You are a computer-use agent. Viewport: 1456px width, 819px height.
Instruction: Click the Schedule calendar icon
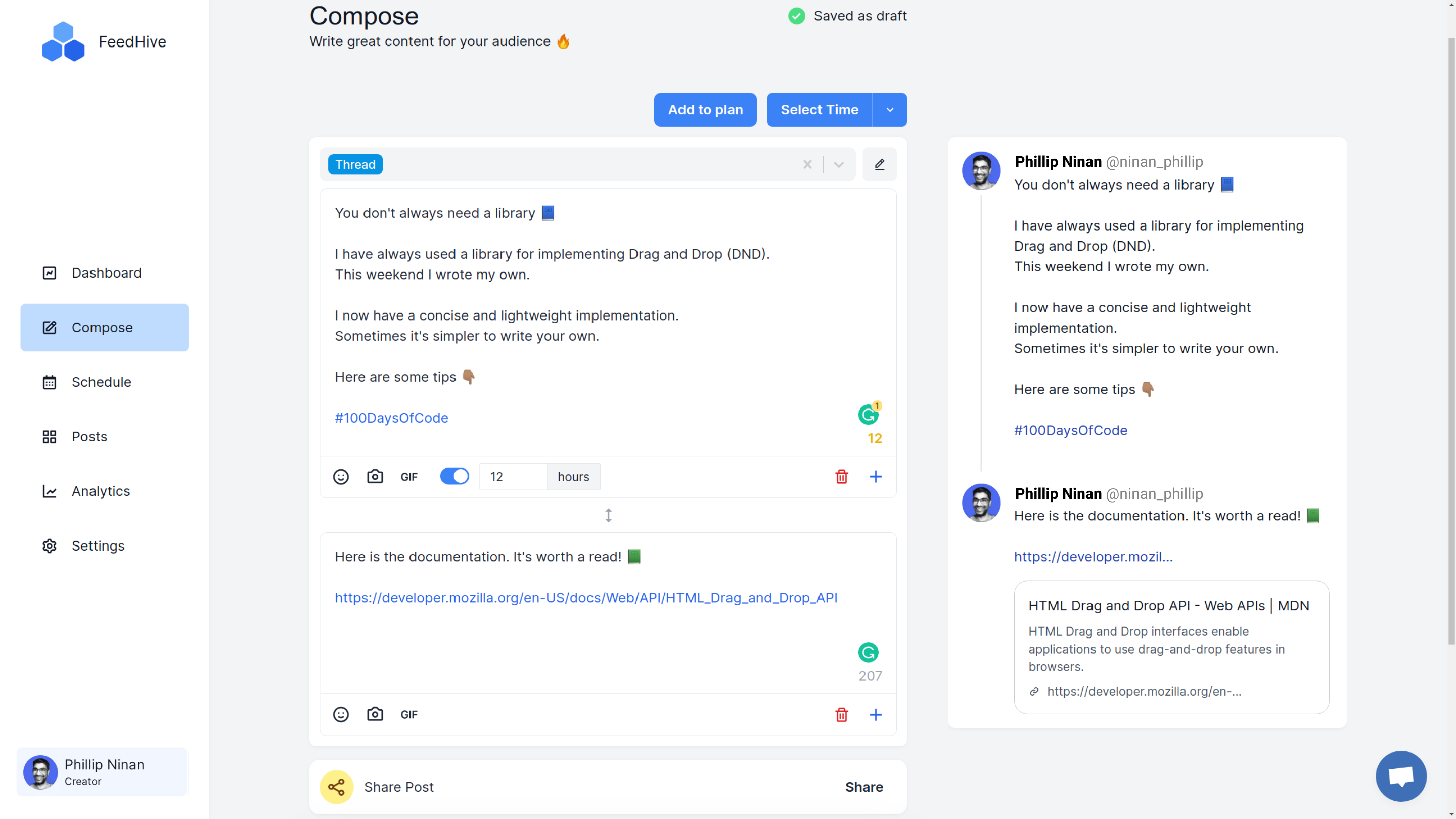[x=50, y=382]
